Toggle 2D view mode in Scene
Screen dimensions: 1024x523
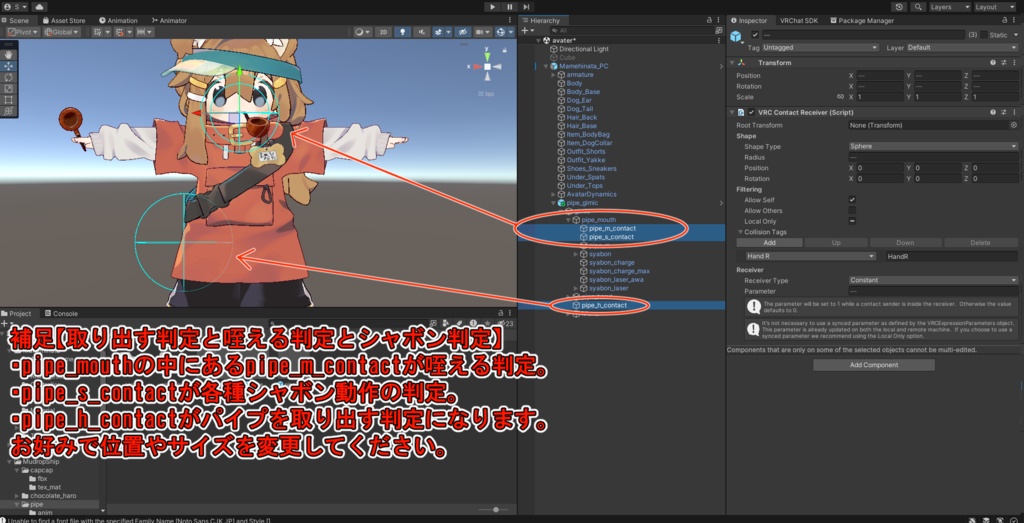coord(385,32)
